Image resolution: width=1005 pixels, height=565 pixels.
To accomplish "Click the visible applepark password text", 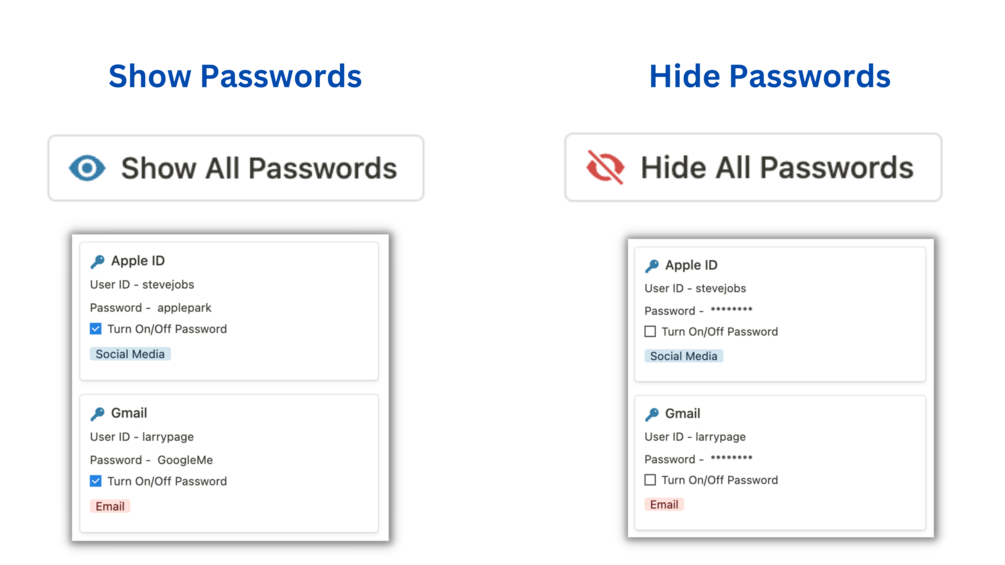I will pyautogui.click(x=184, y=308).
